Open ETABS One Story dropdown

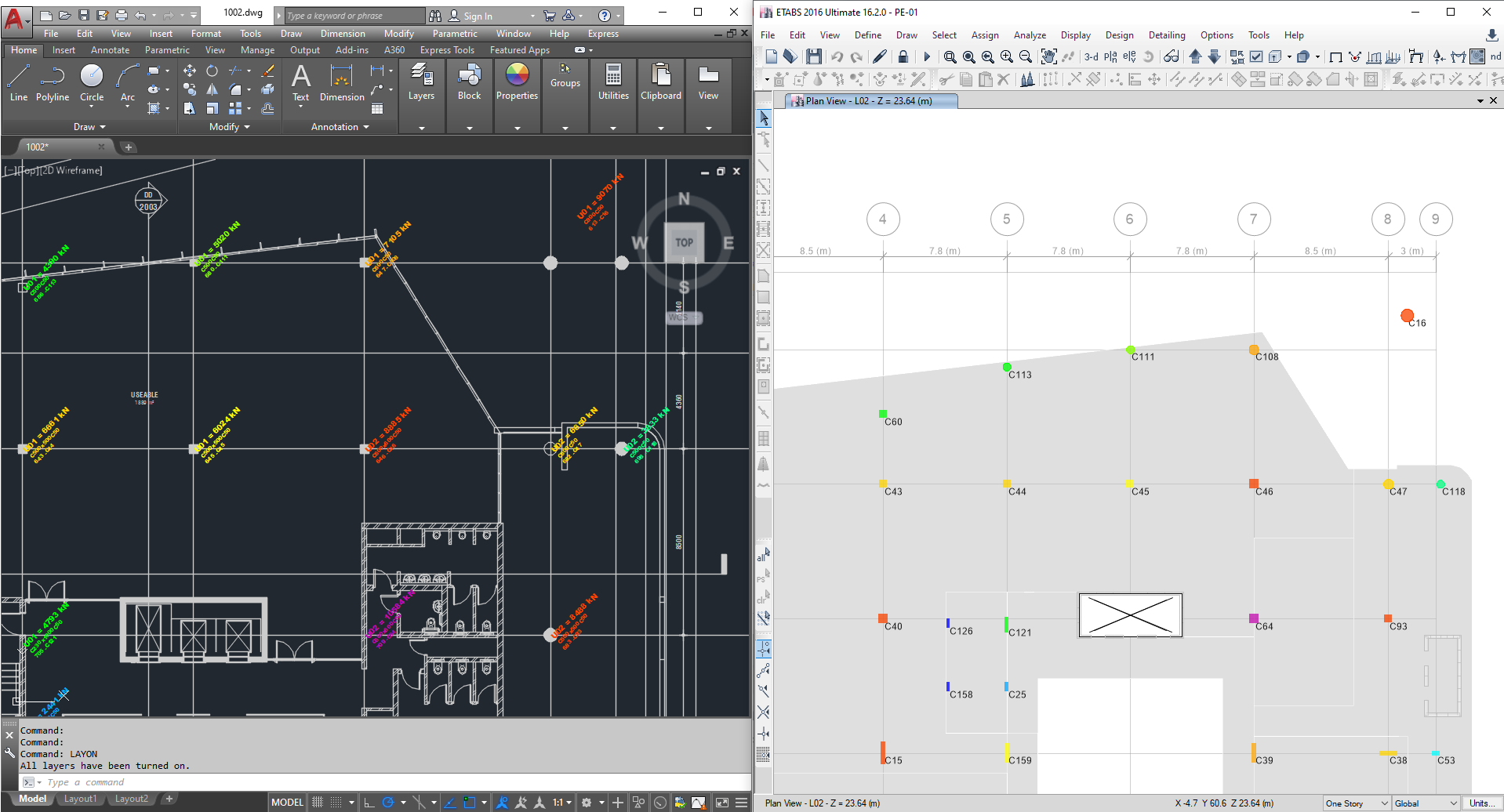pyautogui.click(x=1357, y=803)
